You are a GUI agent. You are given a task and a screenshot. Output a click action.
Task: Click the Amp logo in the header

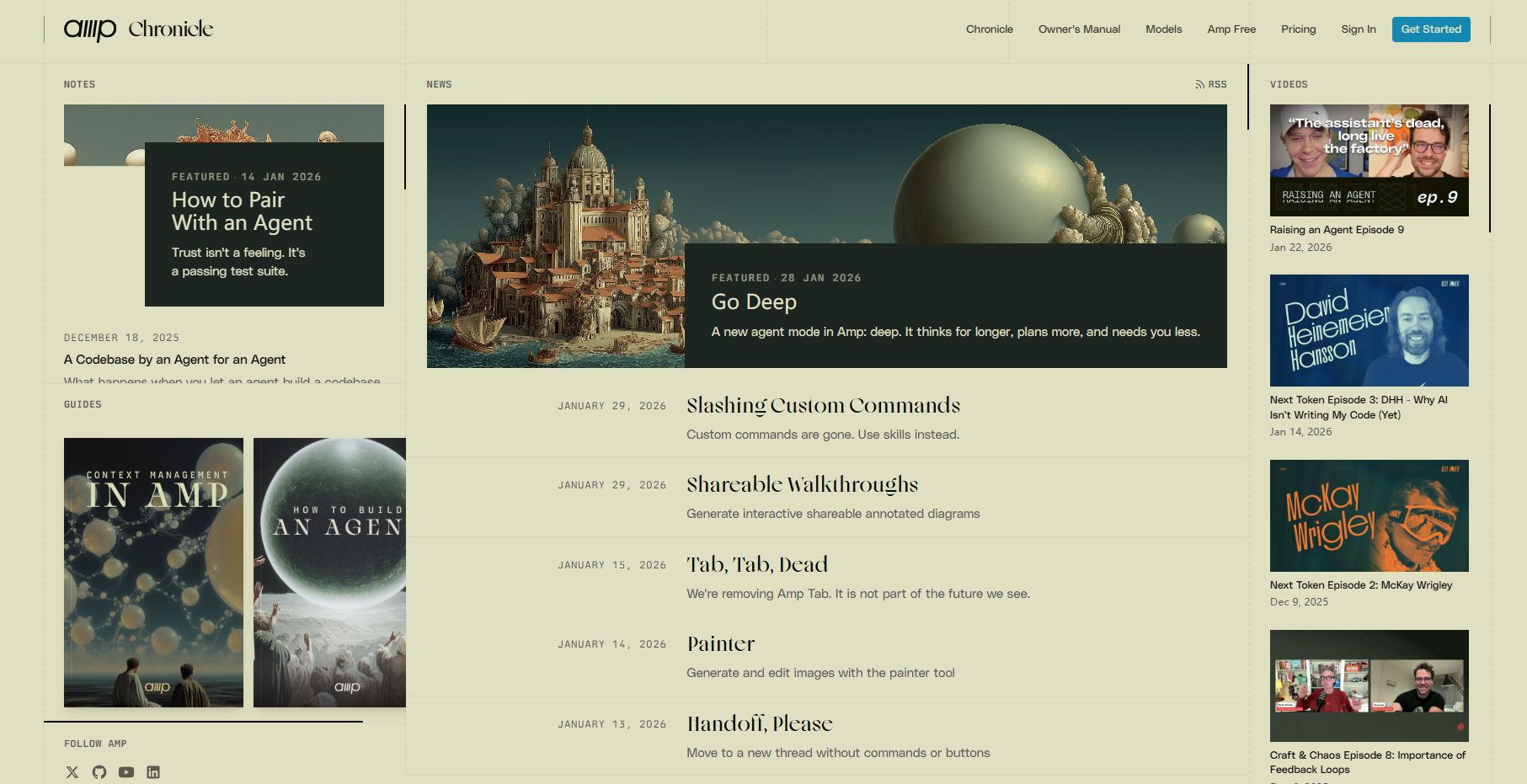tap(90, 29)
